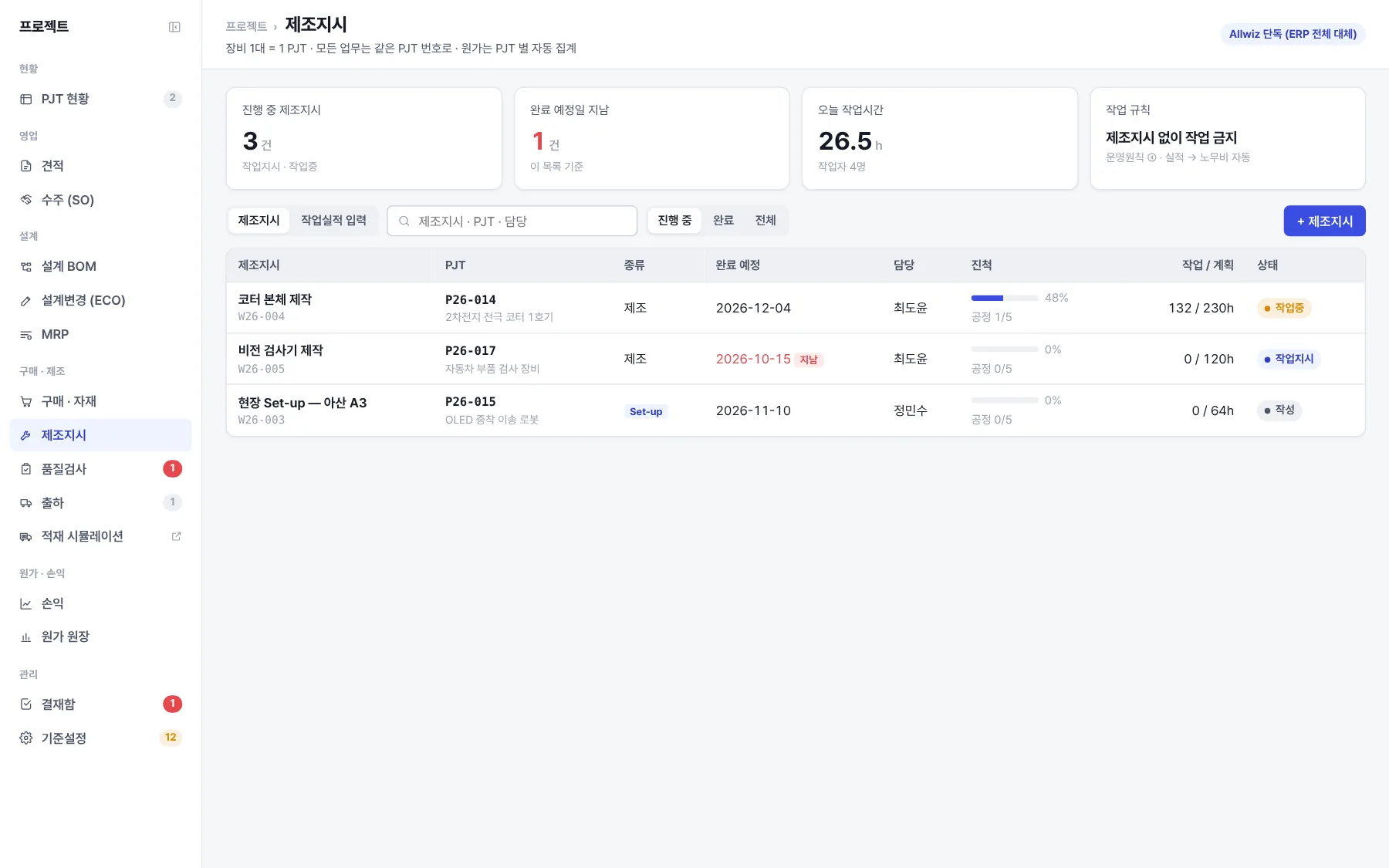
Task: Open the 완료 예정일 지남 summary card
Action: click(x=651, y=138)
